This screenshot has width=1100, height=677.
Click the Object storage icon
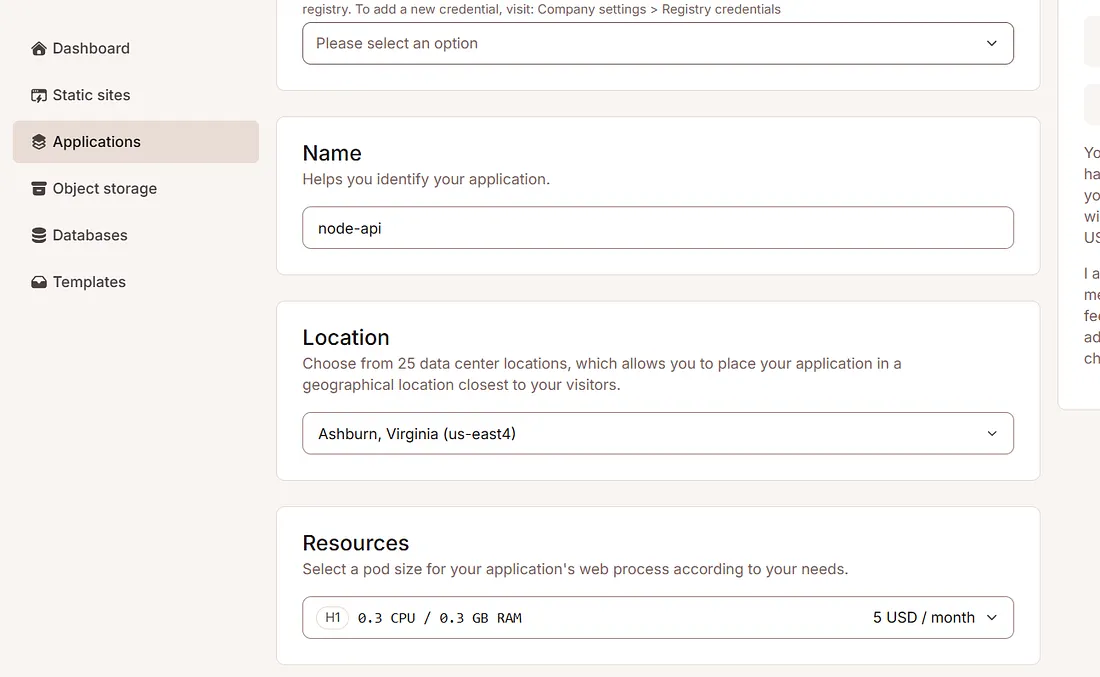pyautogui.click(x=37, y=188)
